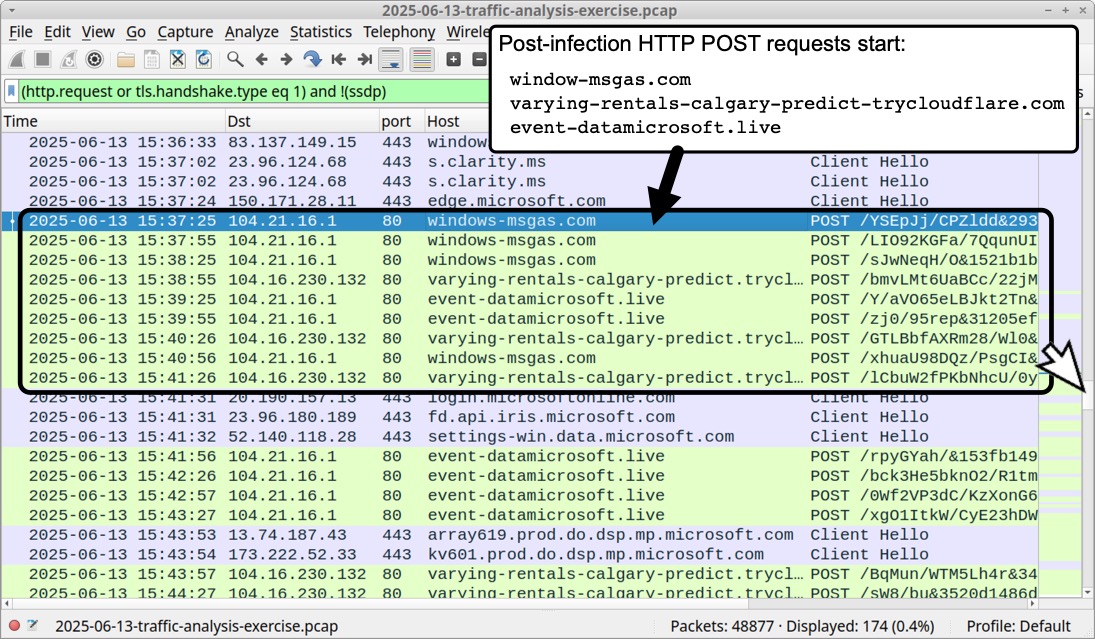Select the 15:39:55 POST /zj0 row
Screen dimensions: 1095x639
coord(520,318)
